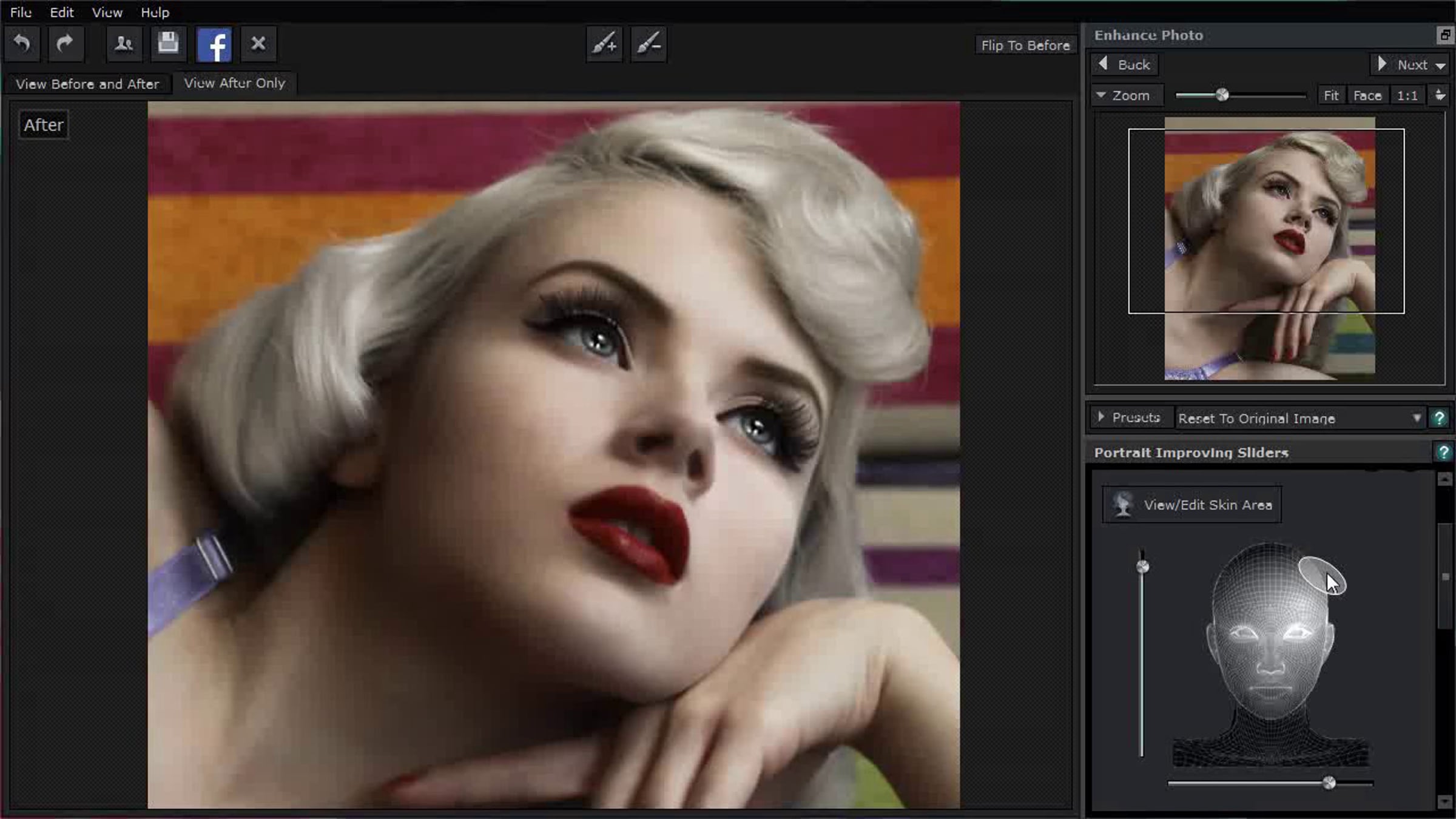
Task: Click Flip To Before button
Action: [1025, 45]
